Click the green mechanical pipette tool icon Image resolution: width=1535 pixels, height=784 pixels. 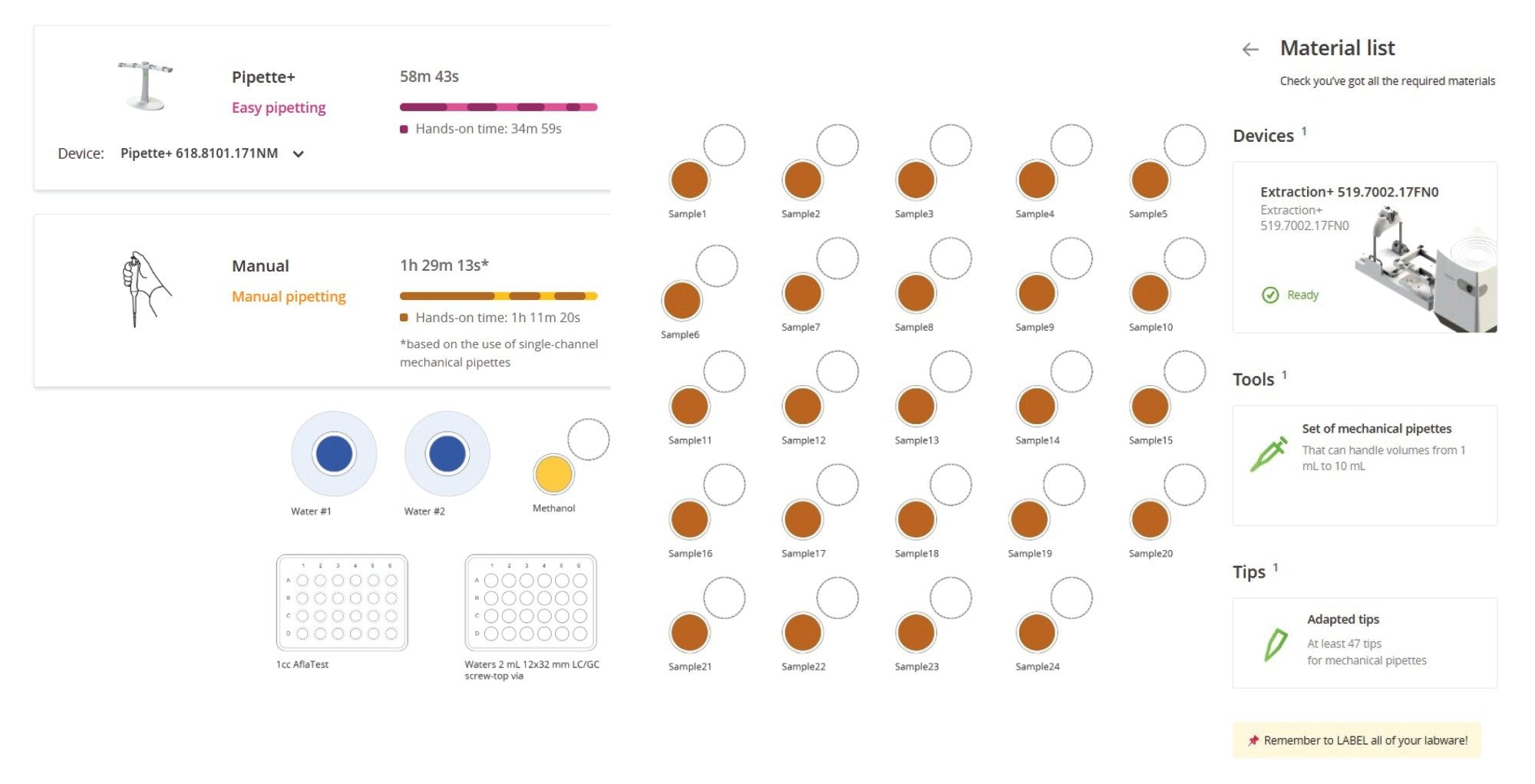1268,454
